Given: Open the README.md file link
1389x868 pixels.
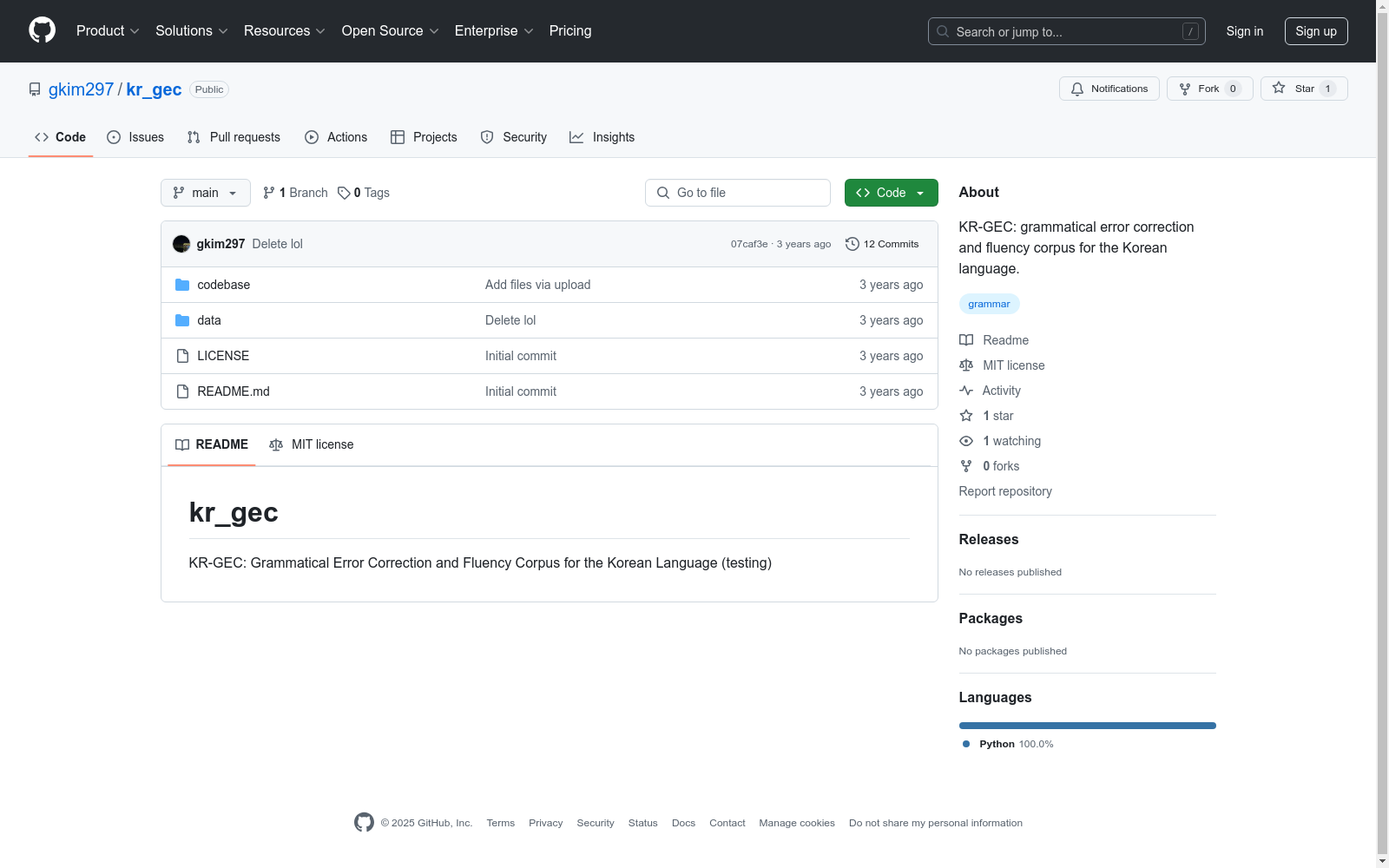Looking at the screenshot, I should (x=234, y=391).
